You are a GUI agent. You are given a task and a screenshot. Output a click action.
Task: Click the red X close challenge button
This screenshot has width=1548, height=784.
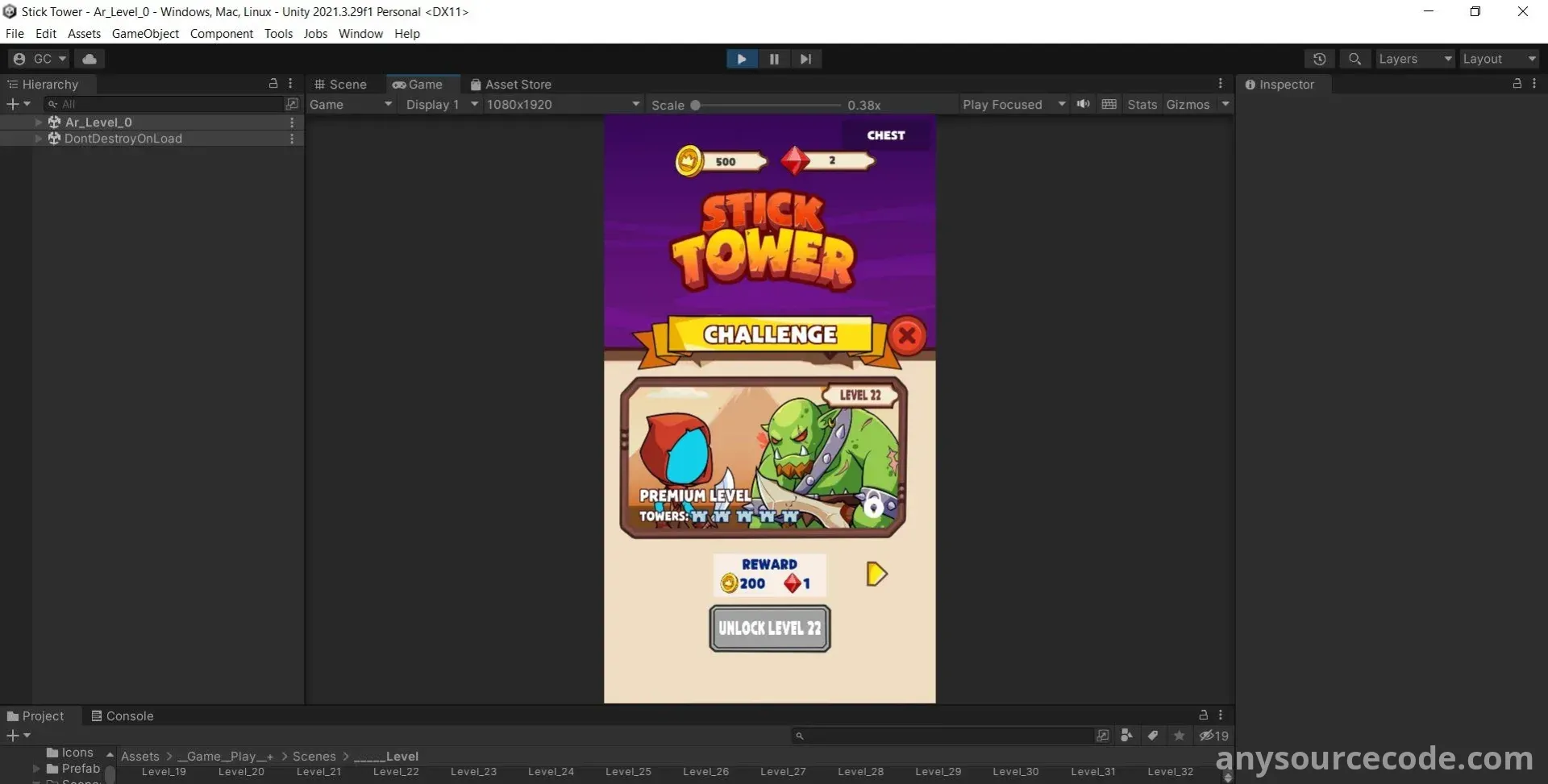907,335
